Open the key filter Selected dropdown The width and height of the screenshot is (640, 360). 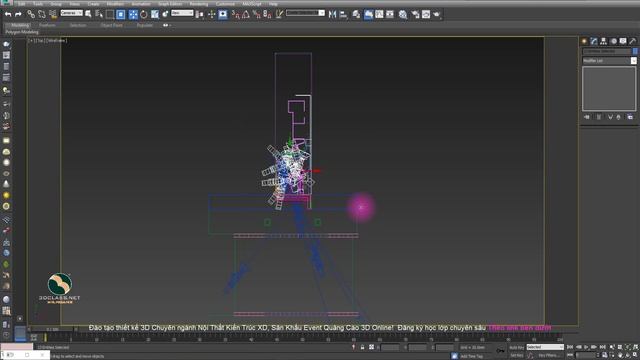pos(545,347)
